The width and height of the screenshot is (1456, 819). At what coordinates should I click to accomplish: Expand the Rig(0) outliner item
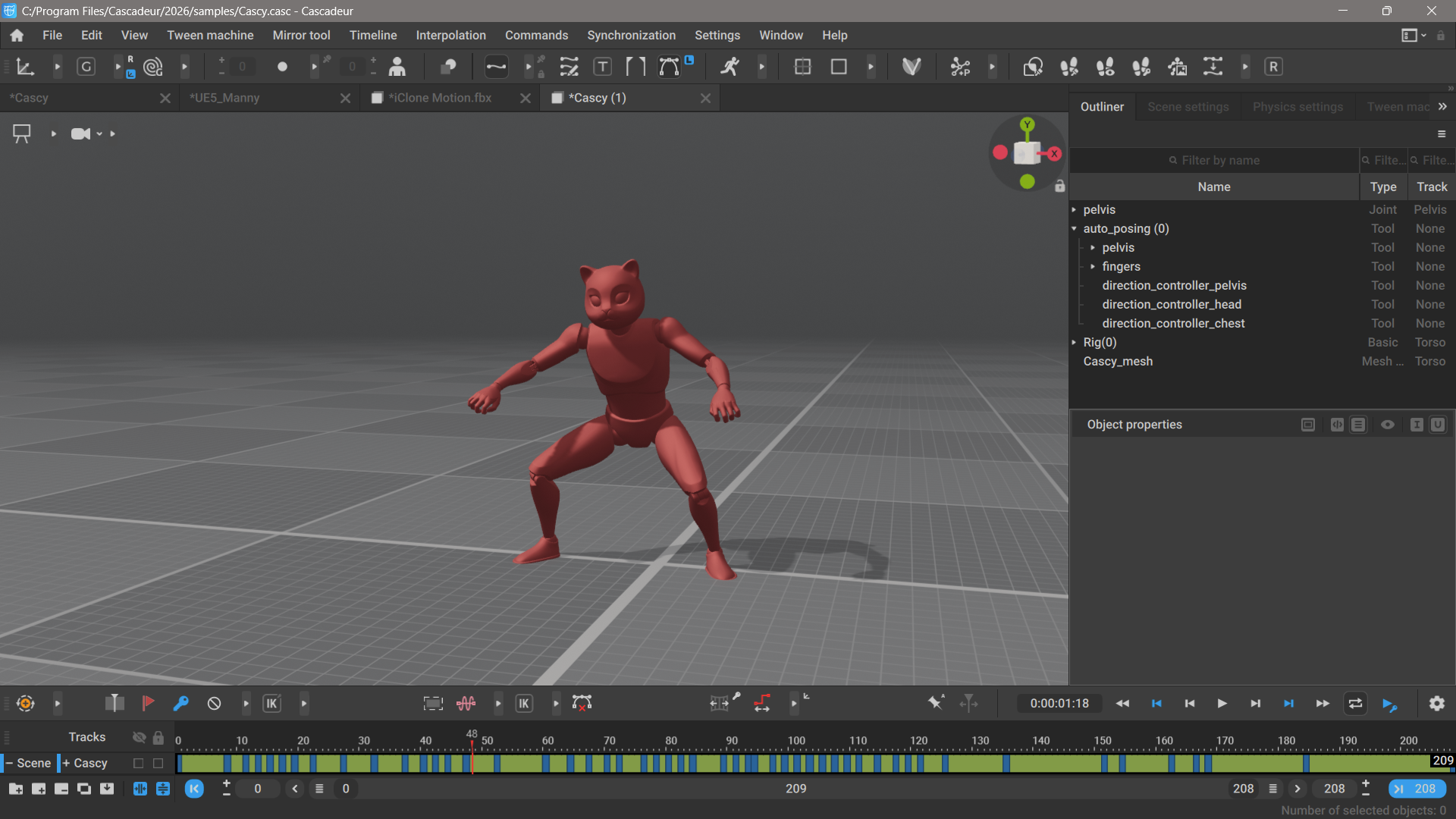pyautogui.click(x=1074, y=342)
